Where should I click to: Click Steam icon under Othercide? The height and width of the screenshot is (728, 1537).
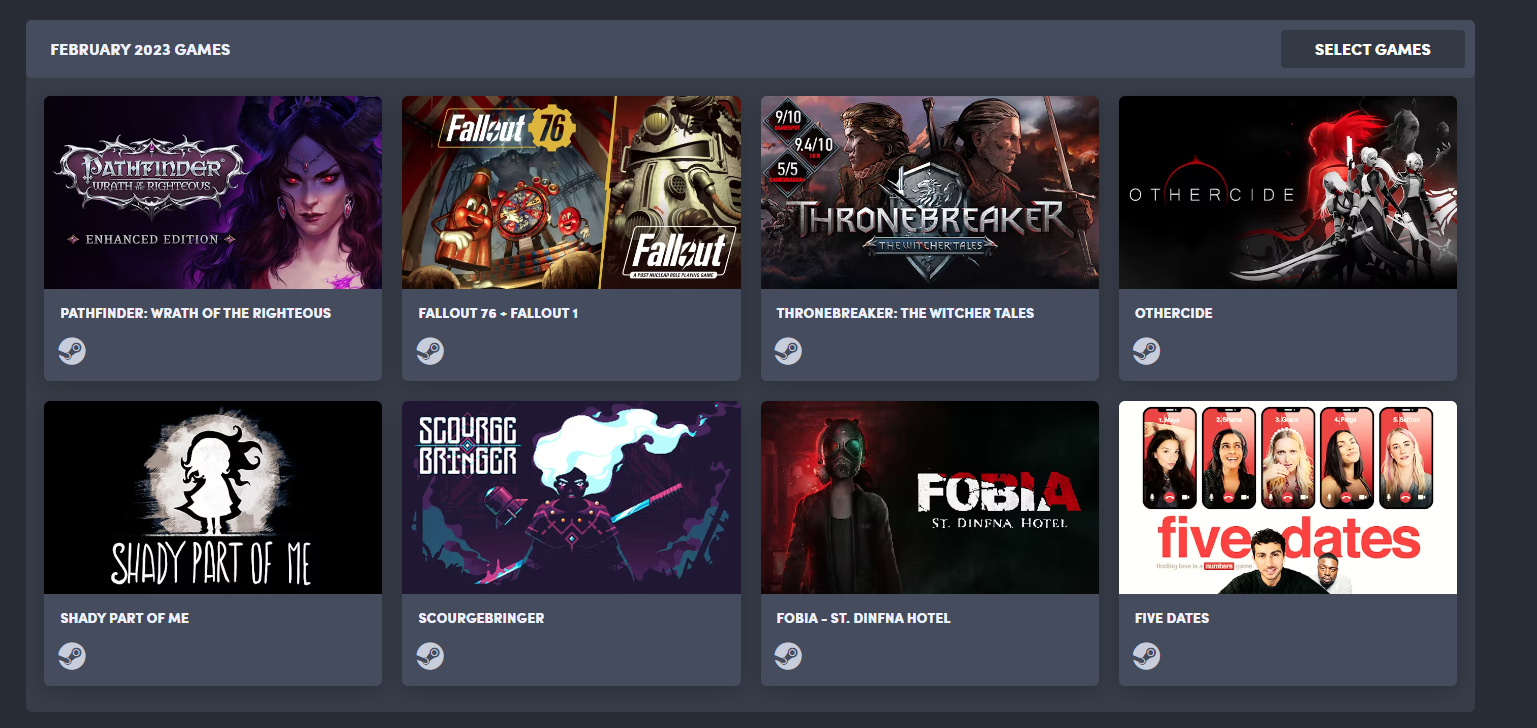[1146, 351]
